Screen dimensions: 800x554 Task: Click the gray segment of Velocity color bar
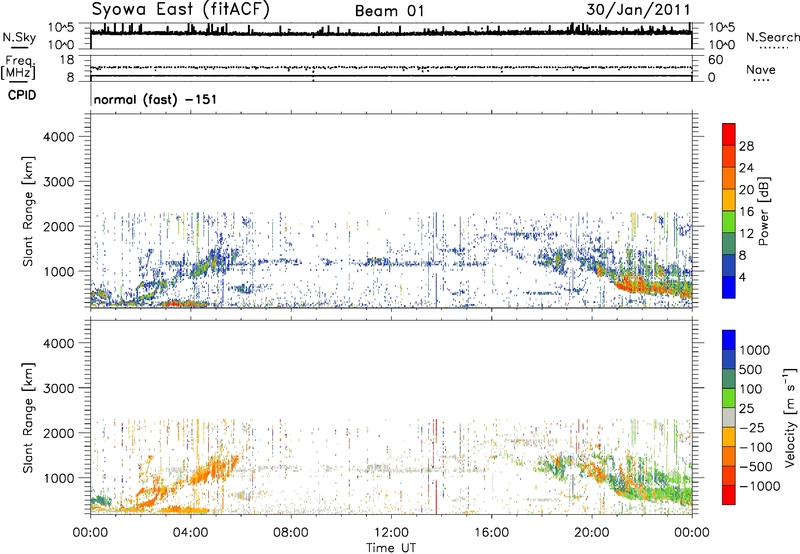click(729, 418)
